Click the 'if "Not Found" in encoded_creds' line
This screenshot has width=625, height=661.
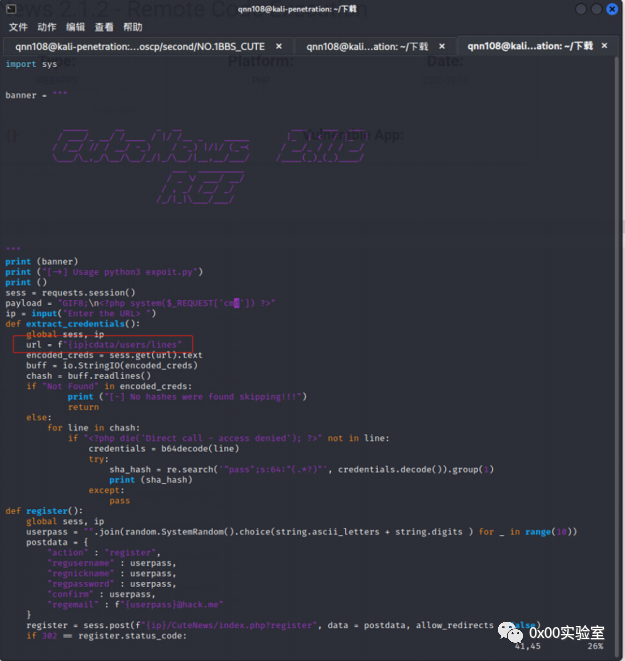coord(109,386)
